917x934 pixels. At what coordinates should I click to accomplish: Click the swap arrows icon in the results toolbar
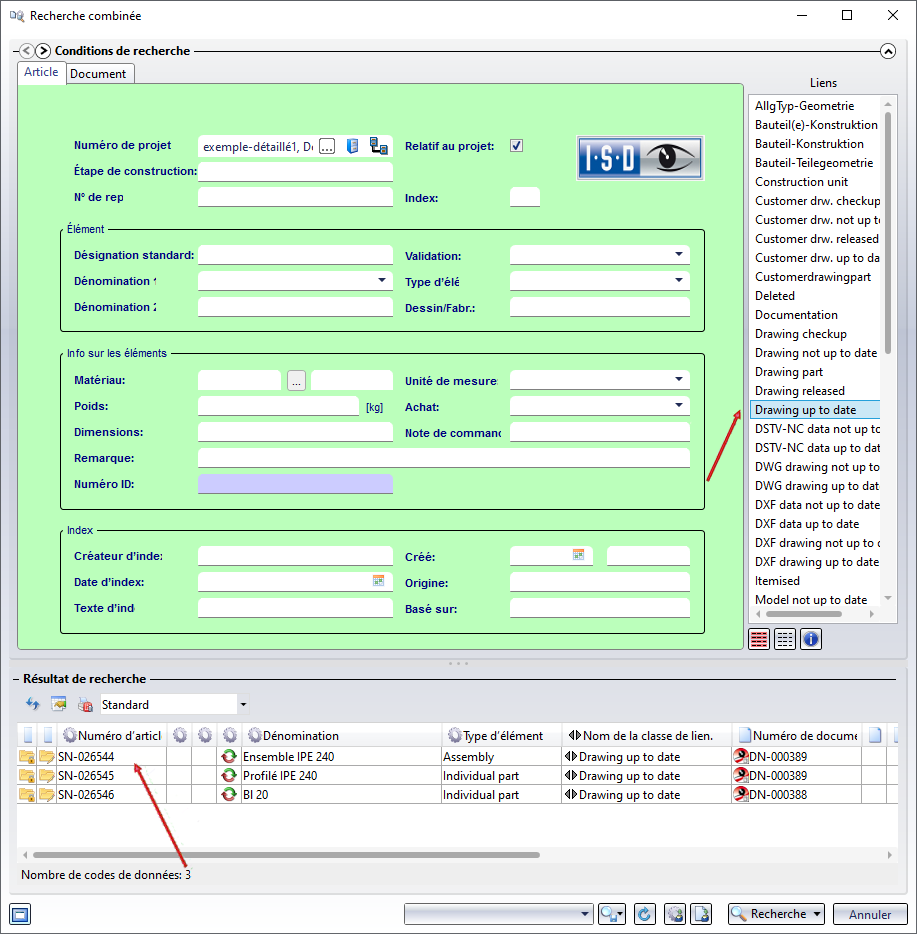click(33, 704)
